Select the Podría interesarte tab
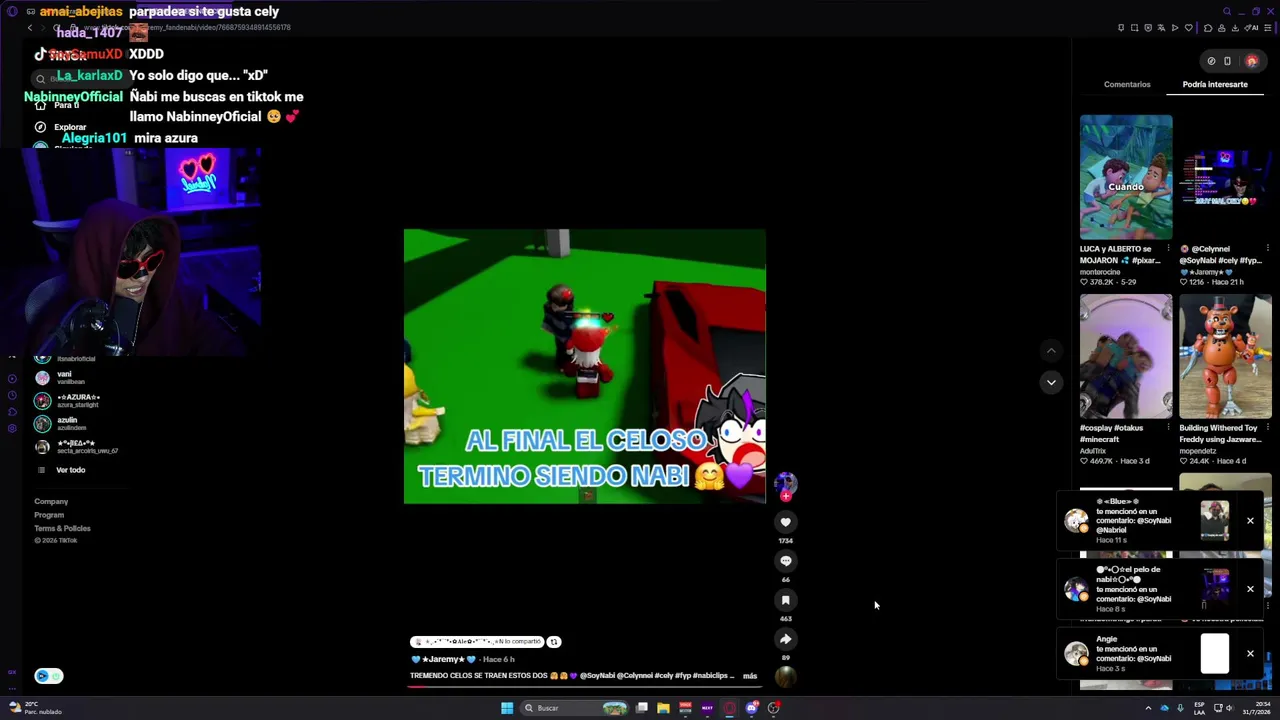Viewport: 1280px width, 720px height. click(x=1215, y=84)
